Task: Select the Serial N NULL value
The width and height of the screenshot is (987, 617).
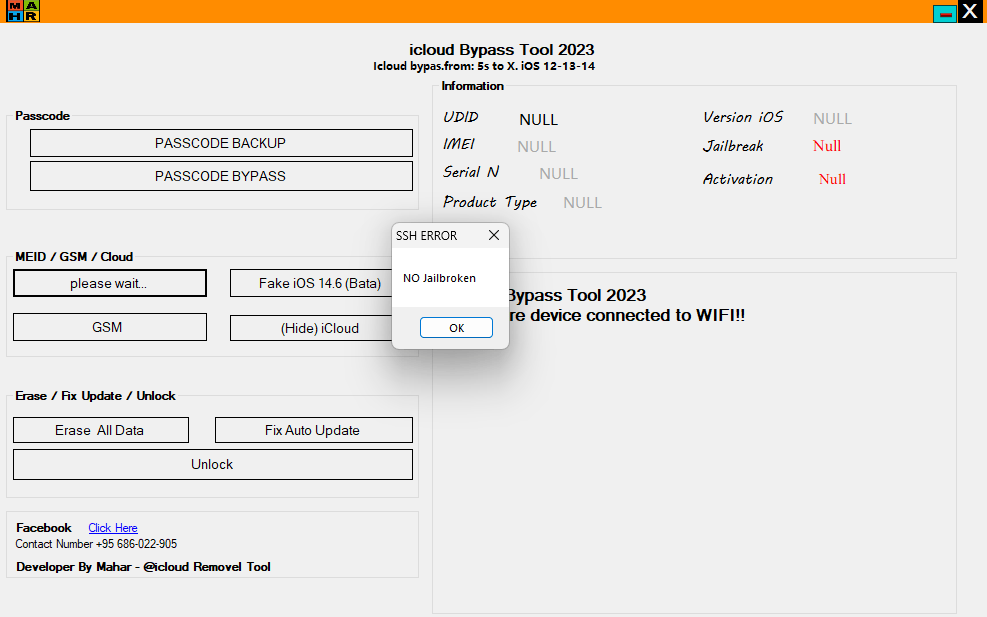Action: pos(558,174)
